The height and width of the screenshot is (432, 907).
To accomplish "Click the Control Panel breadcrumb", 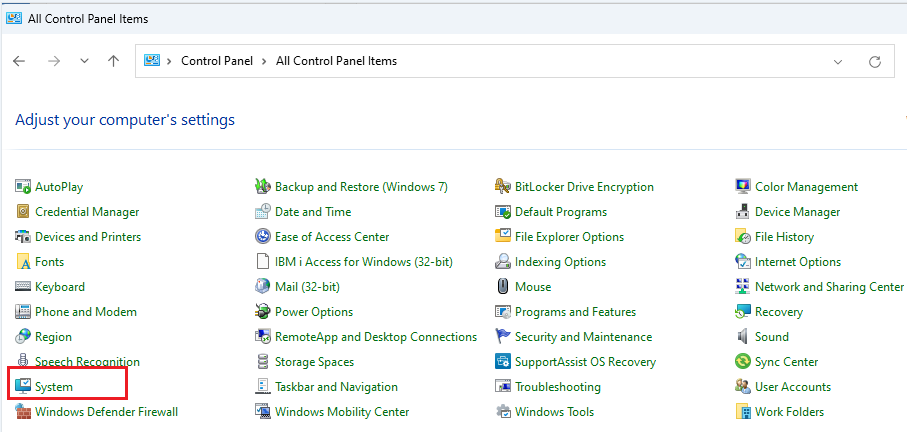I will [x=217, y=61].
